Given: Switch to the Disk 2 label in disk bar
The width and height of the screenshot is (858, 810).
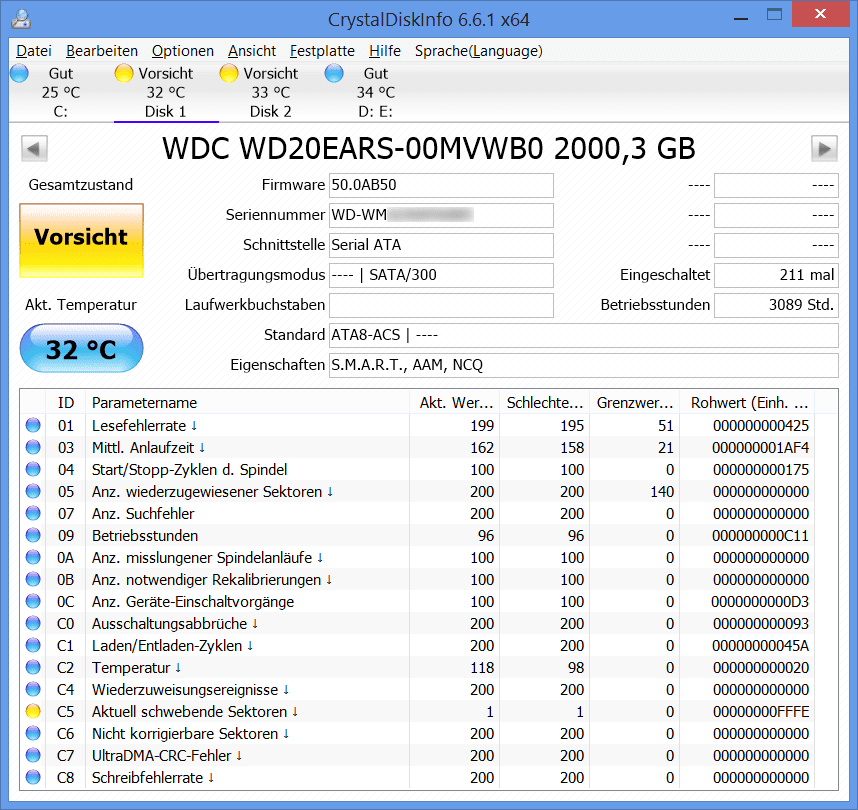Looking at the screenshot, I should (x=270, y=112).
